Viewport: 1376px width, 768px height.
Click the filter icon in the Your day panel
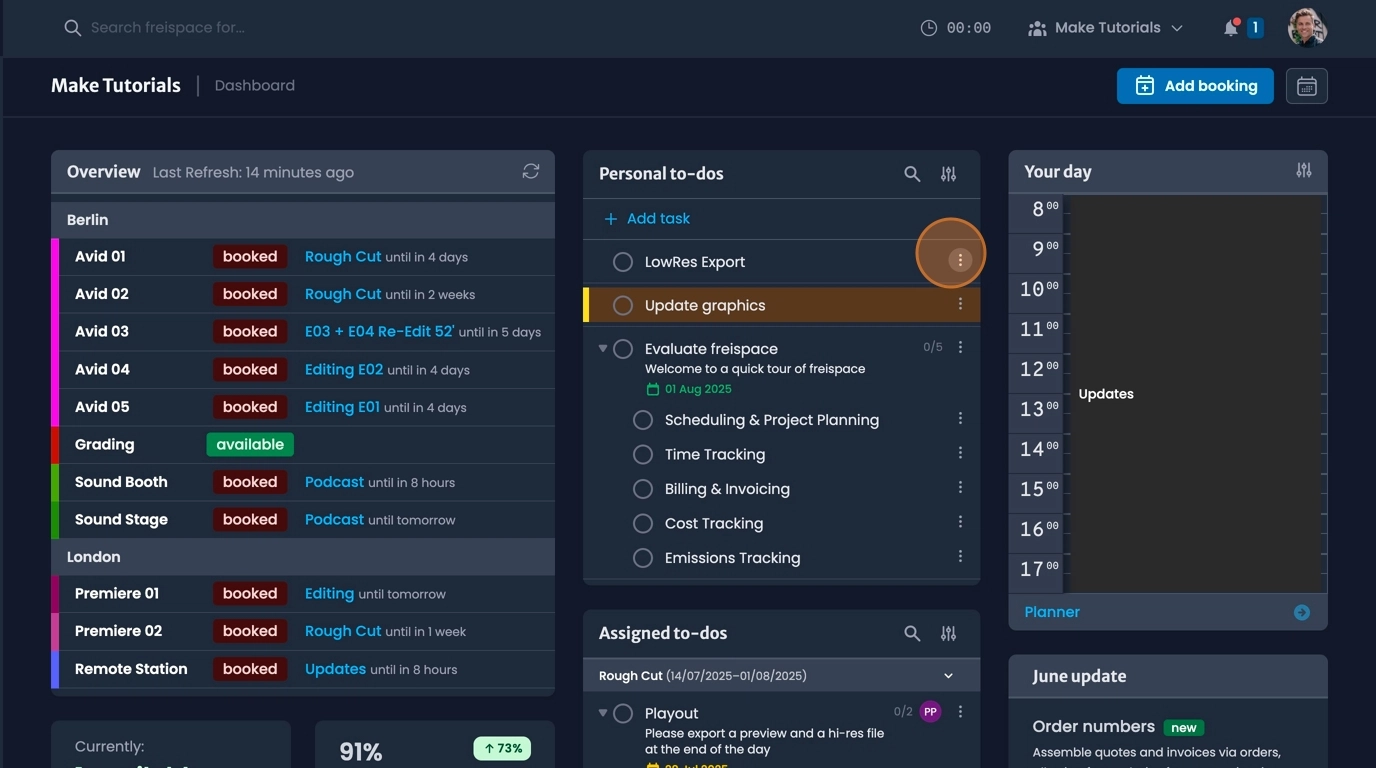[1303, 170]
